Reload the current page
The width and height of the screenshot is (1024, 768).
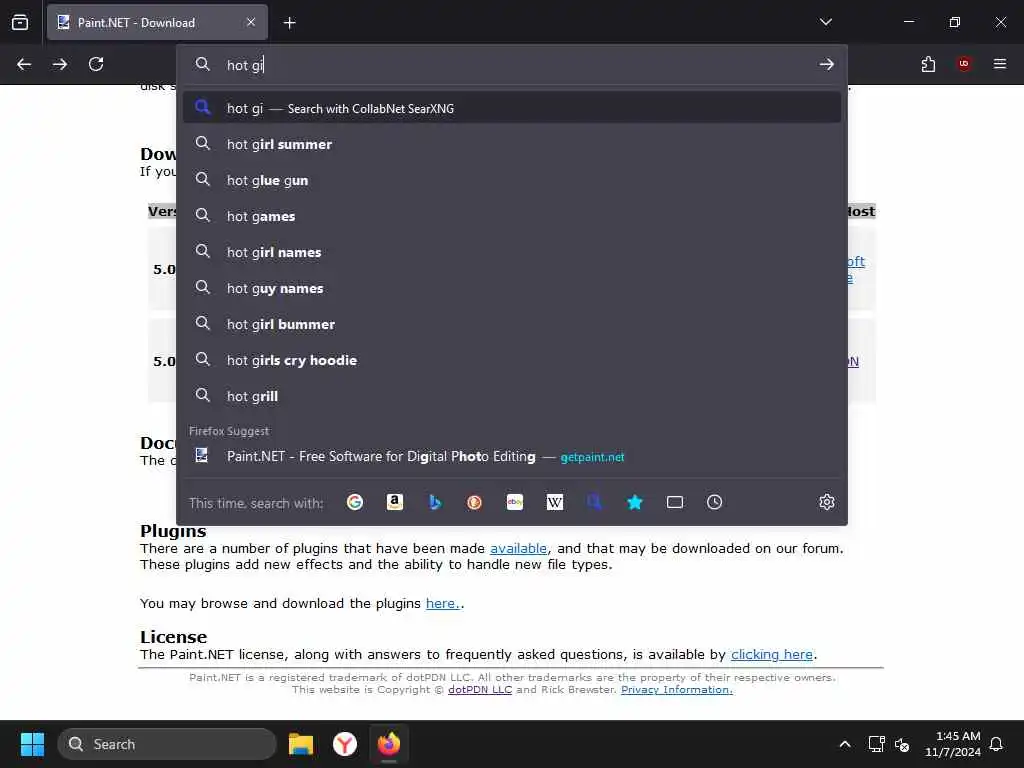click(x=96, y=64)
